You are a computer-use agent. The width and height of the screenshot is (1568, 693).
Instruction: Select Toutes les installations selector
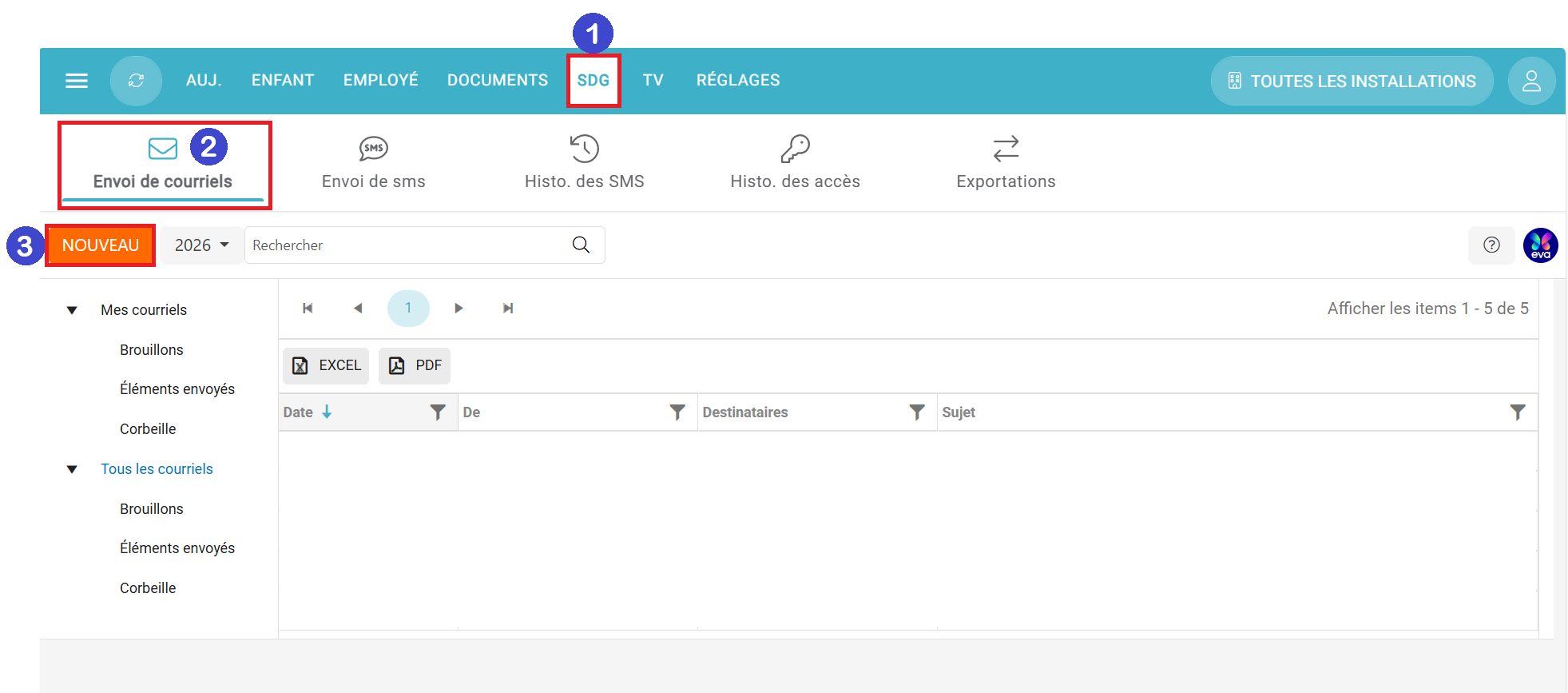click(1352, 81)
